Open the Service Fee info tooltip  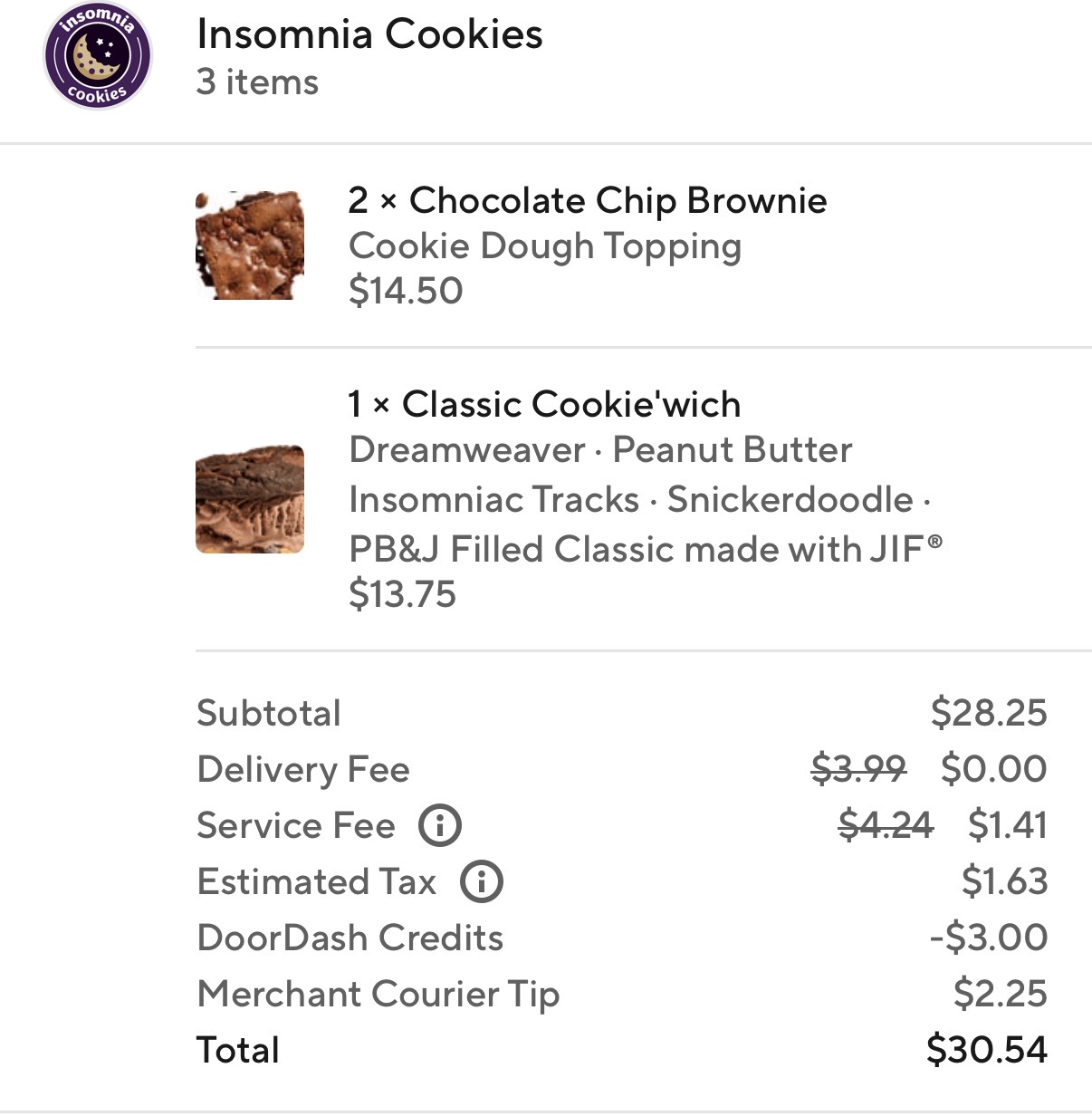click(x=438, y=825)
